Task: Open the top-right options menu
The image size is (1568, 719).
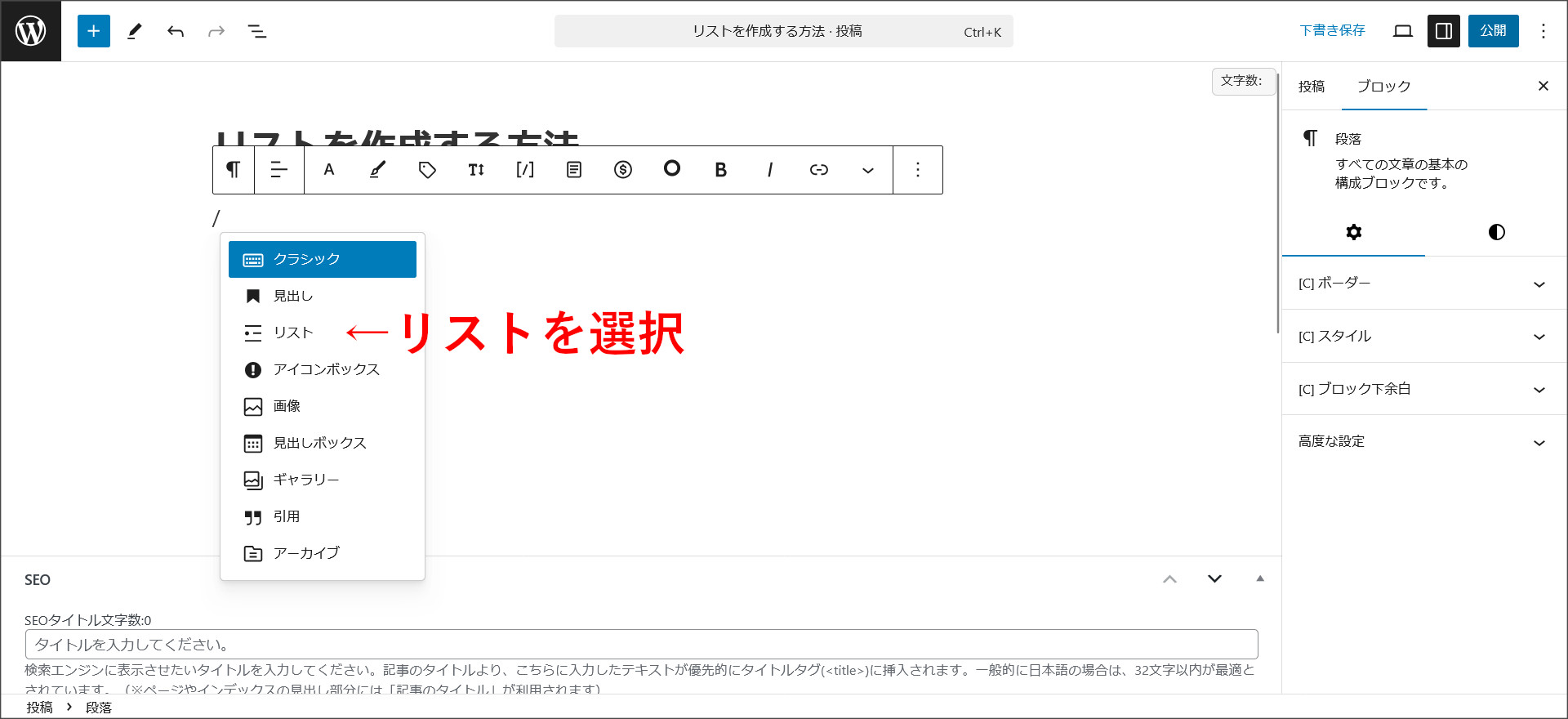Action: pyautogui.click(x=1543, y=31)
